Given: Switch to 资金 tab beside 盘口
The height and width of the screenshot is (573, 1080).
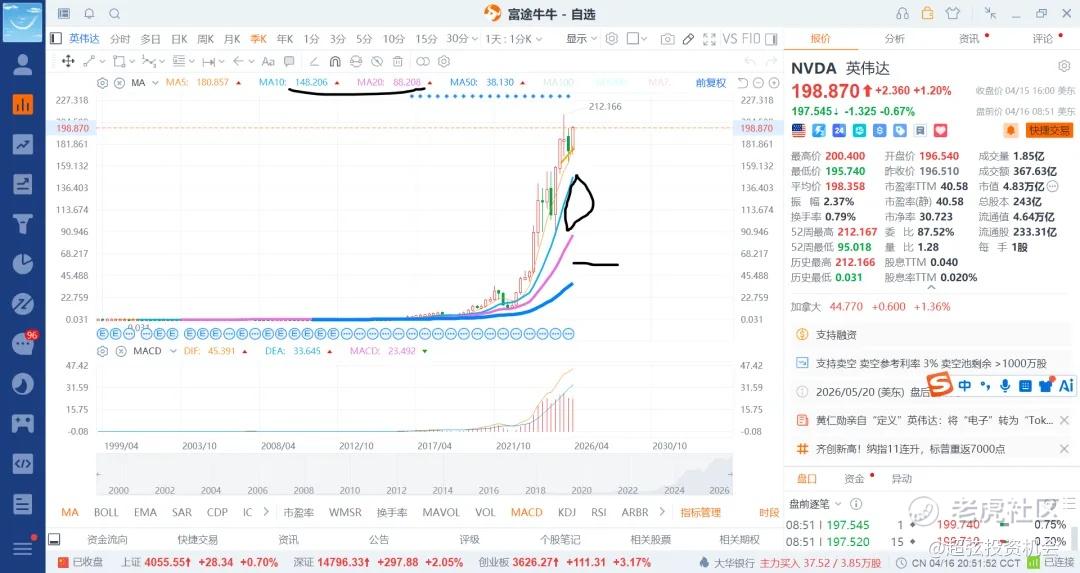Looking at the screenshot, I should [853, 479].
